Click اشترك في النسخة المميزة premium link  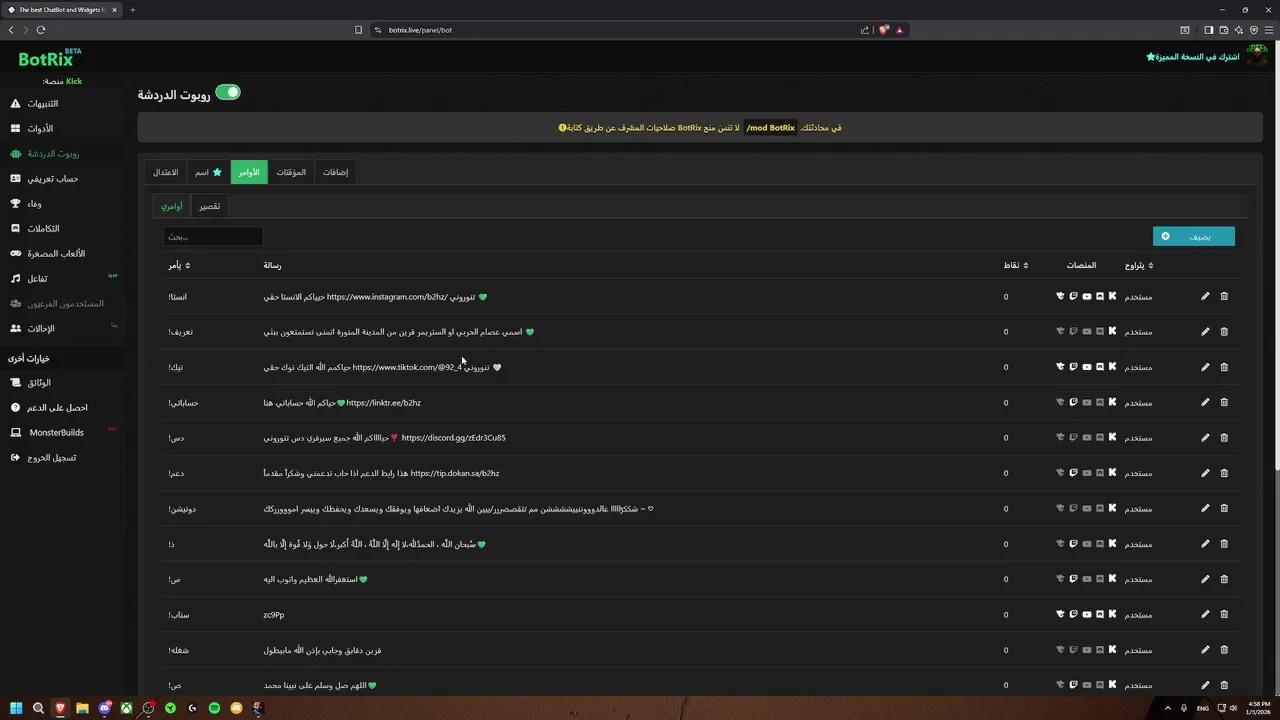(1193, 56)
